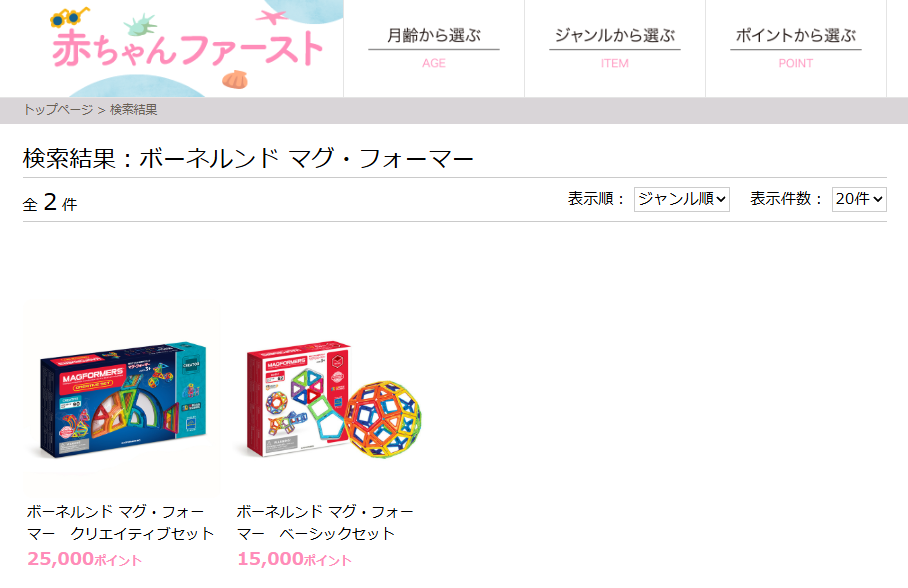Open the Magformers Creative Set product image

coord(122,398)
